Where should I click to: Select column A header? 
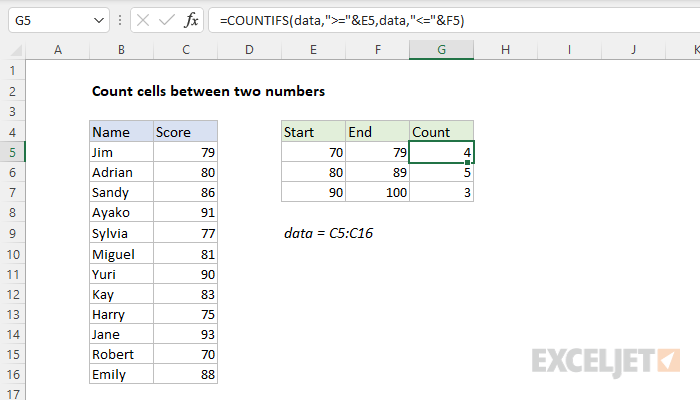tap(58, 50)
